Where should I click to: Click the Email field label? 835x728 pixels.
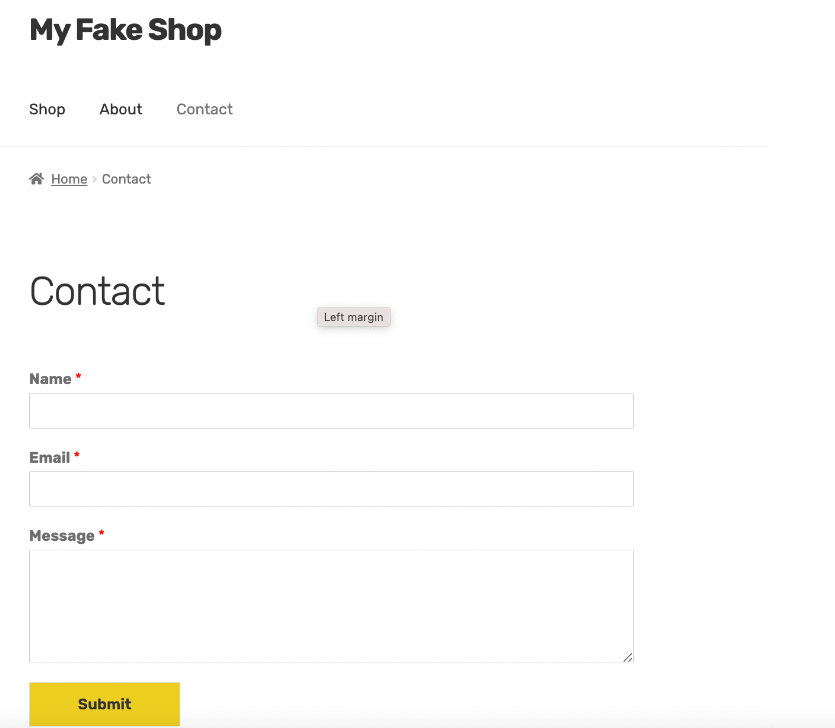pyautogui.click(x=49, y=457)
